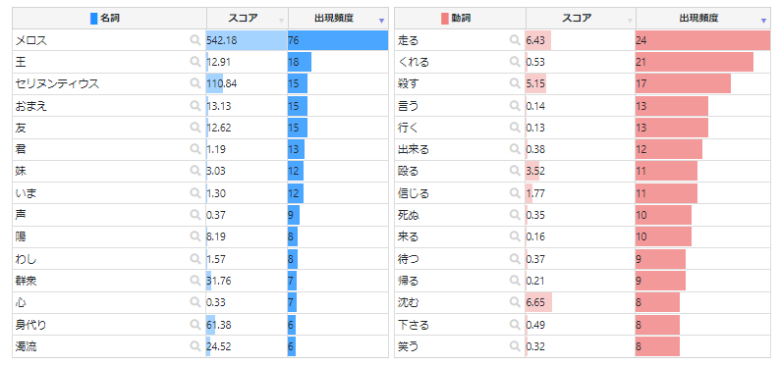Toggle verb 出現頻度 sort arrow
The image size is (780, 366).
coord(764,20)
